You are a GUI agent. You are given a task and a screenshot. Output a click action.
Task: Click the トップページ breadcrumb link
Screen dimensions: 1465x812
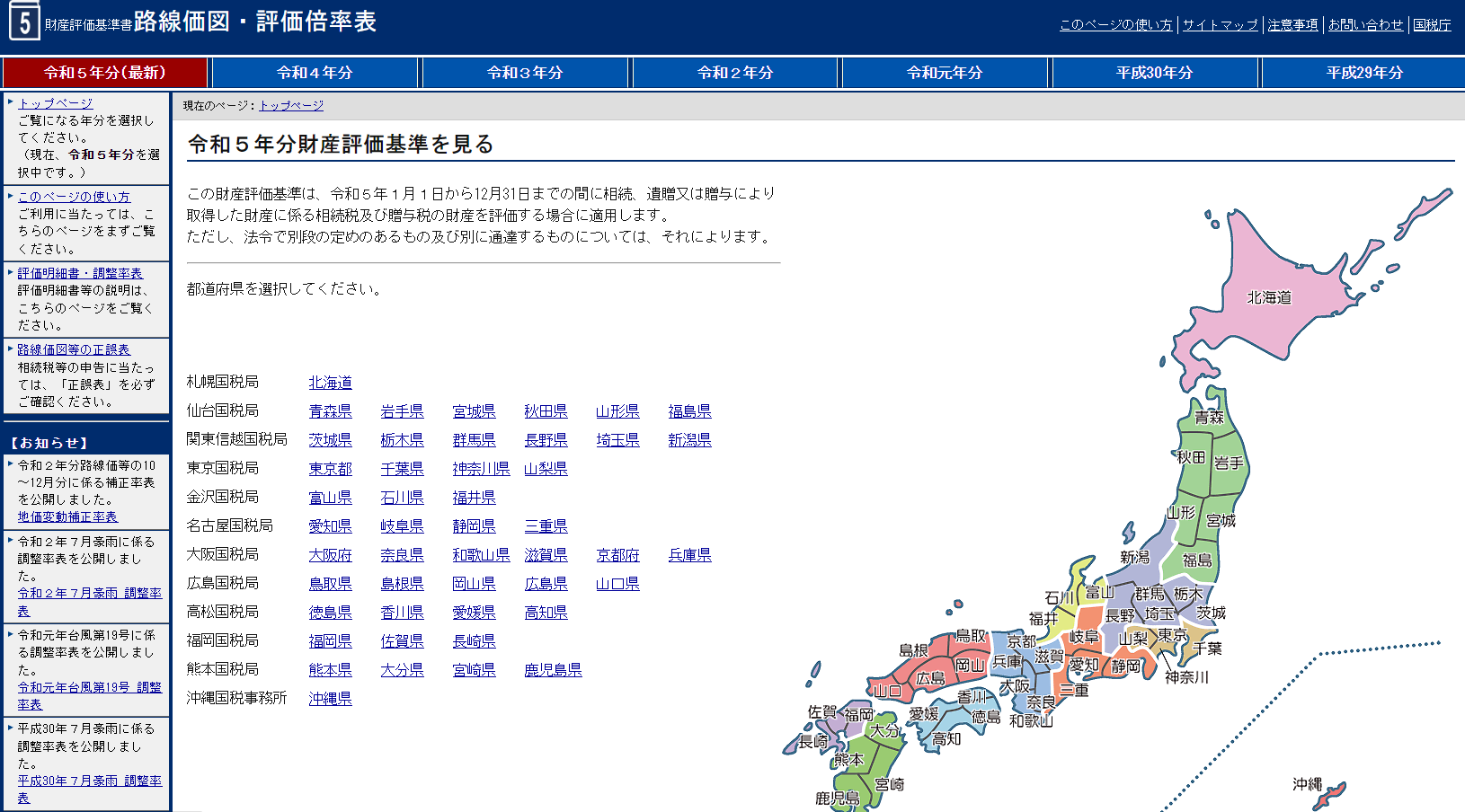click(291, 105)
